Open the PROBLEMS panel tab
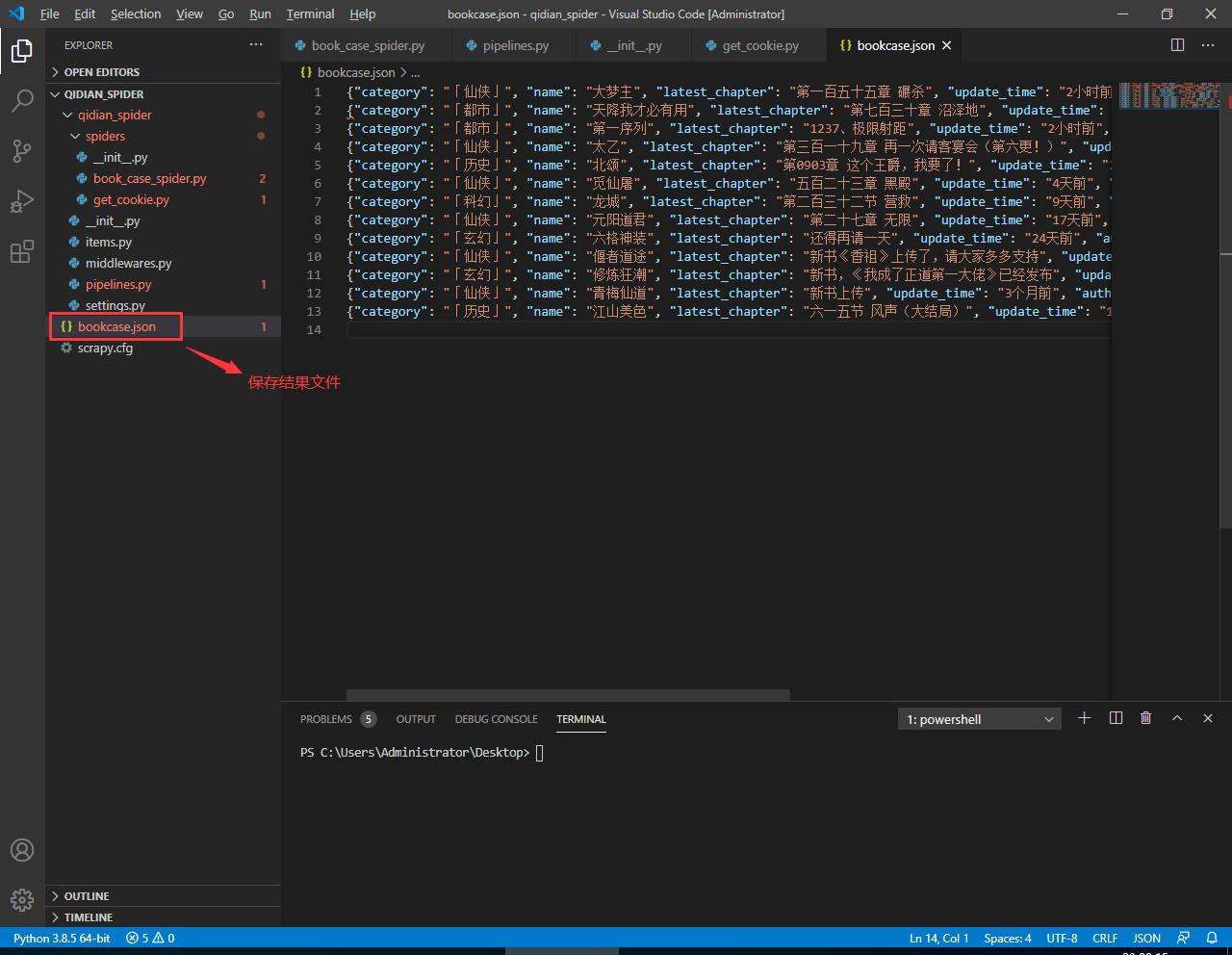This screenshot has height=955, width=1232. coord(327,718)
